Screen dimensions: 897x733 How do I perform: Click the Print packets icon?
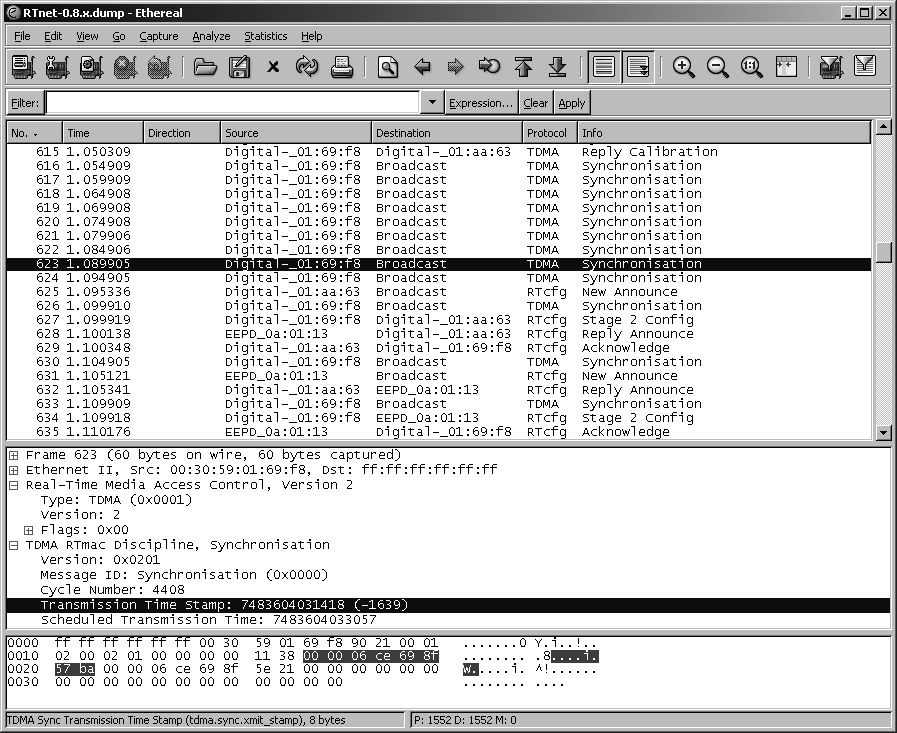tap(342, 67)
